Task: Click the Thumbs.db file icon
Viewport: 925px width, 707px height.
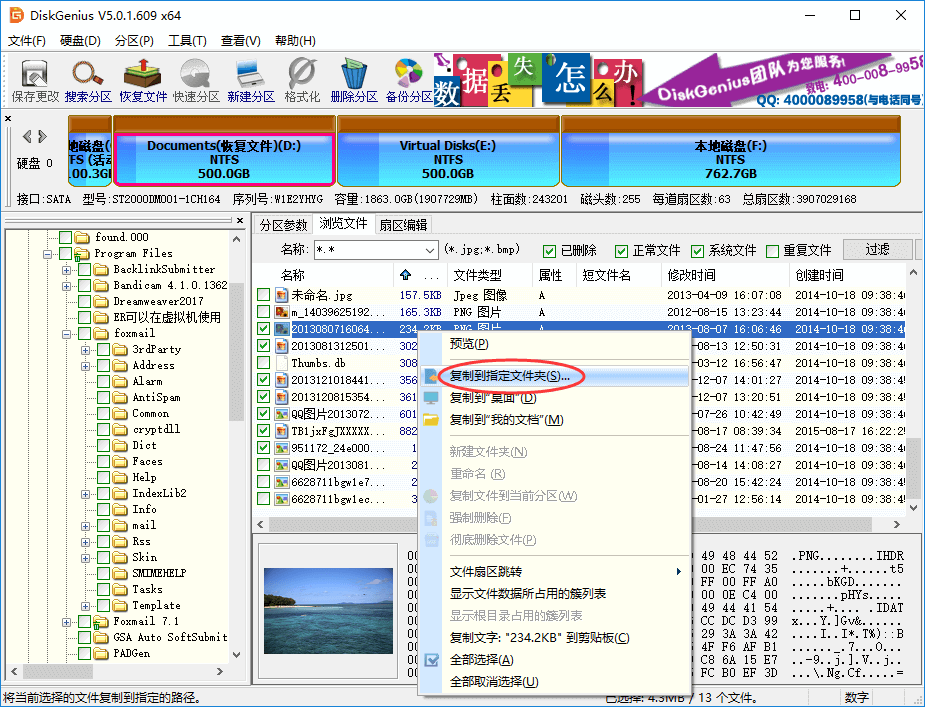Action: pyautogui.click(x=281, y=363)
